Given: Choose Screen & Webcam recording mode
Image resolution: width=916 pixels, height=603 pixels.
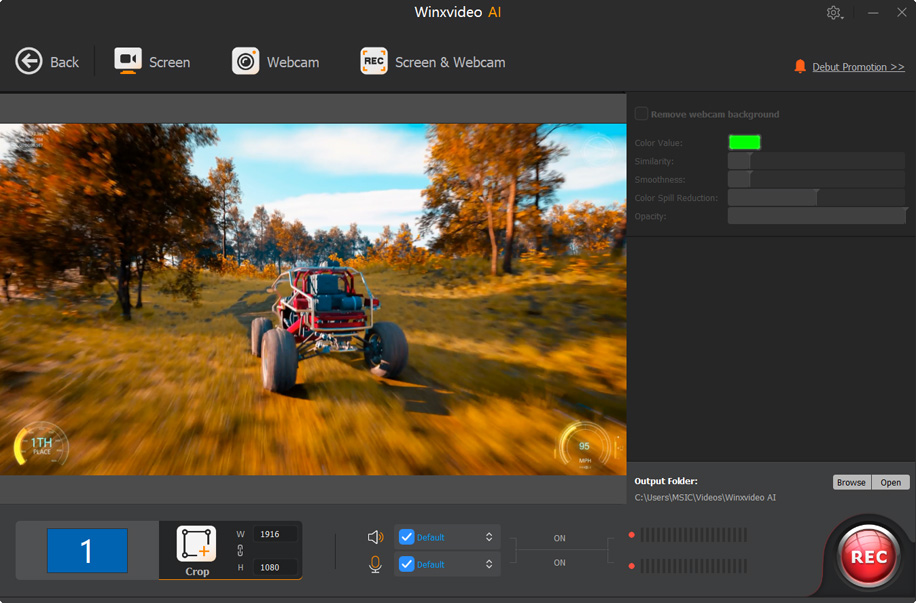Looking at the screenshot, I should 432,61.
